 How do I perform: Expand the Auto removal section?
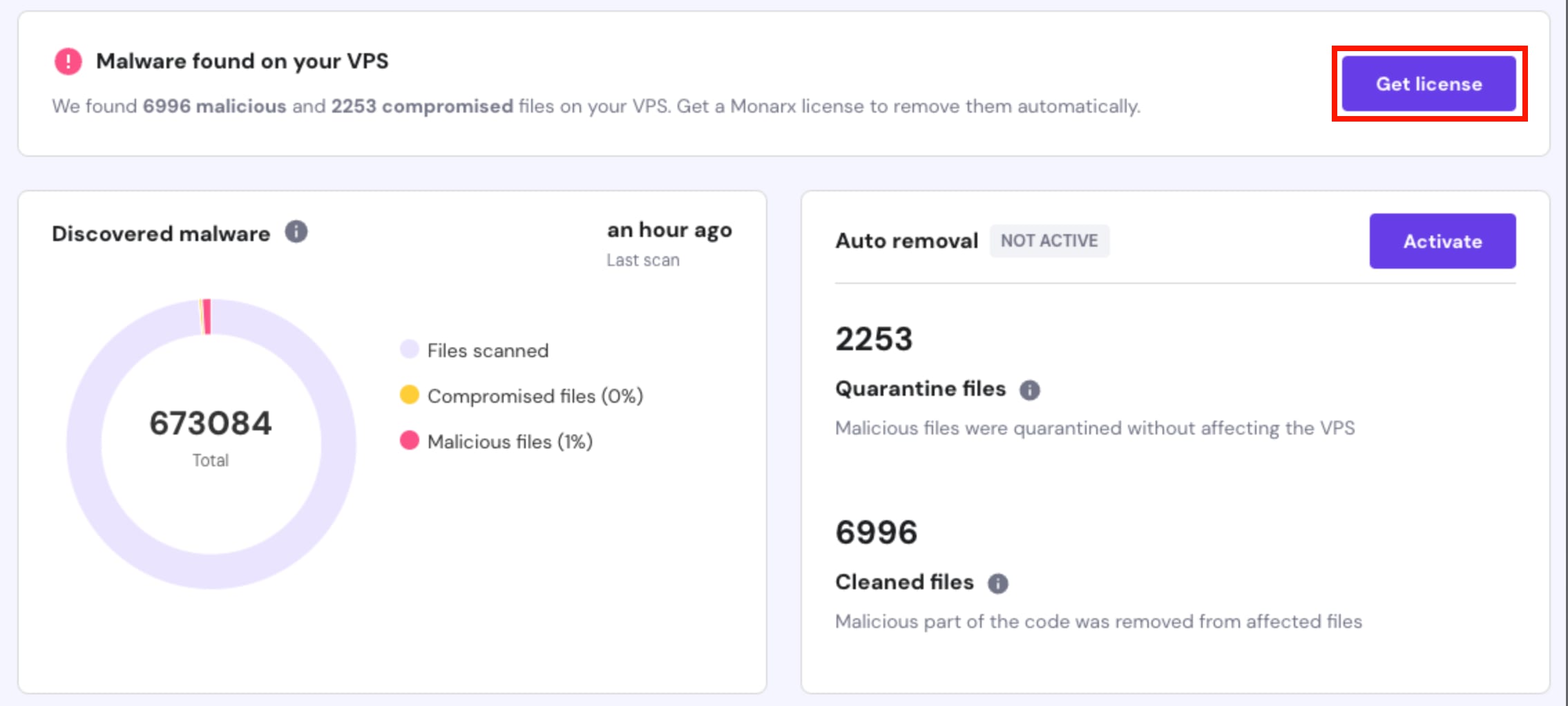[906, 240]
